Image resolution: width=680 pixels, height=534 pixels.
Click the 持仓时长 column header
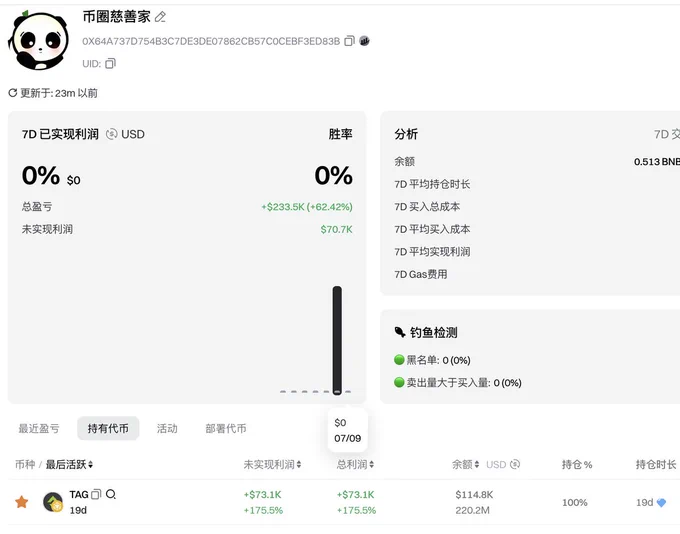pyautogui.click(x=656, y=465)
